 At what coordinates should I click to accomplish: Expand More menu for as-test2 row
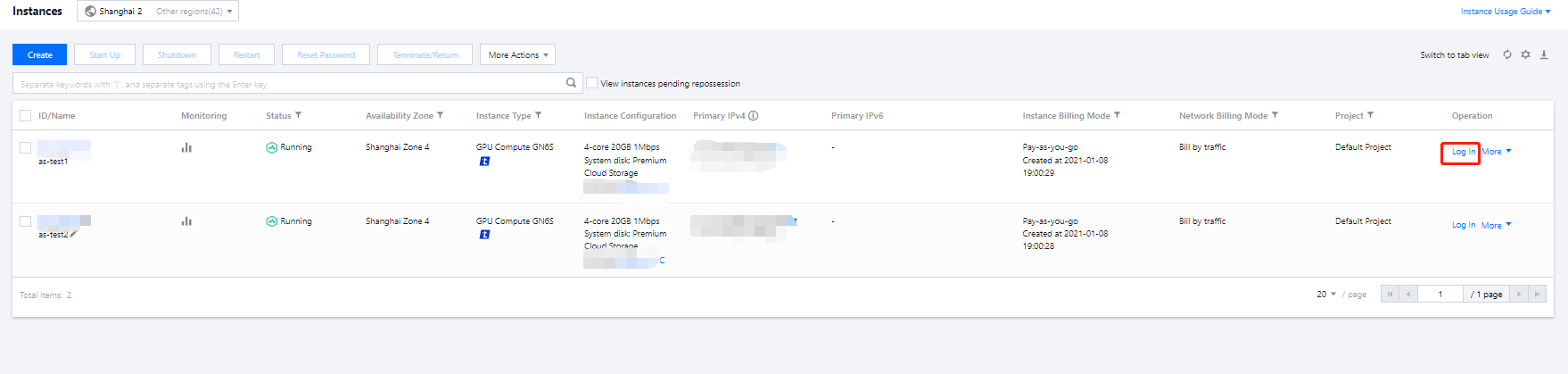click(1496, 225)
